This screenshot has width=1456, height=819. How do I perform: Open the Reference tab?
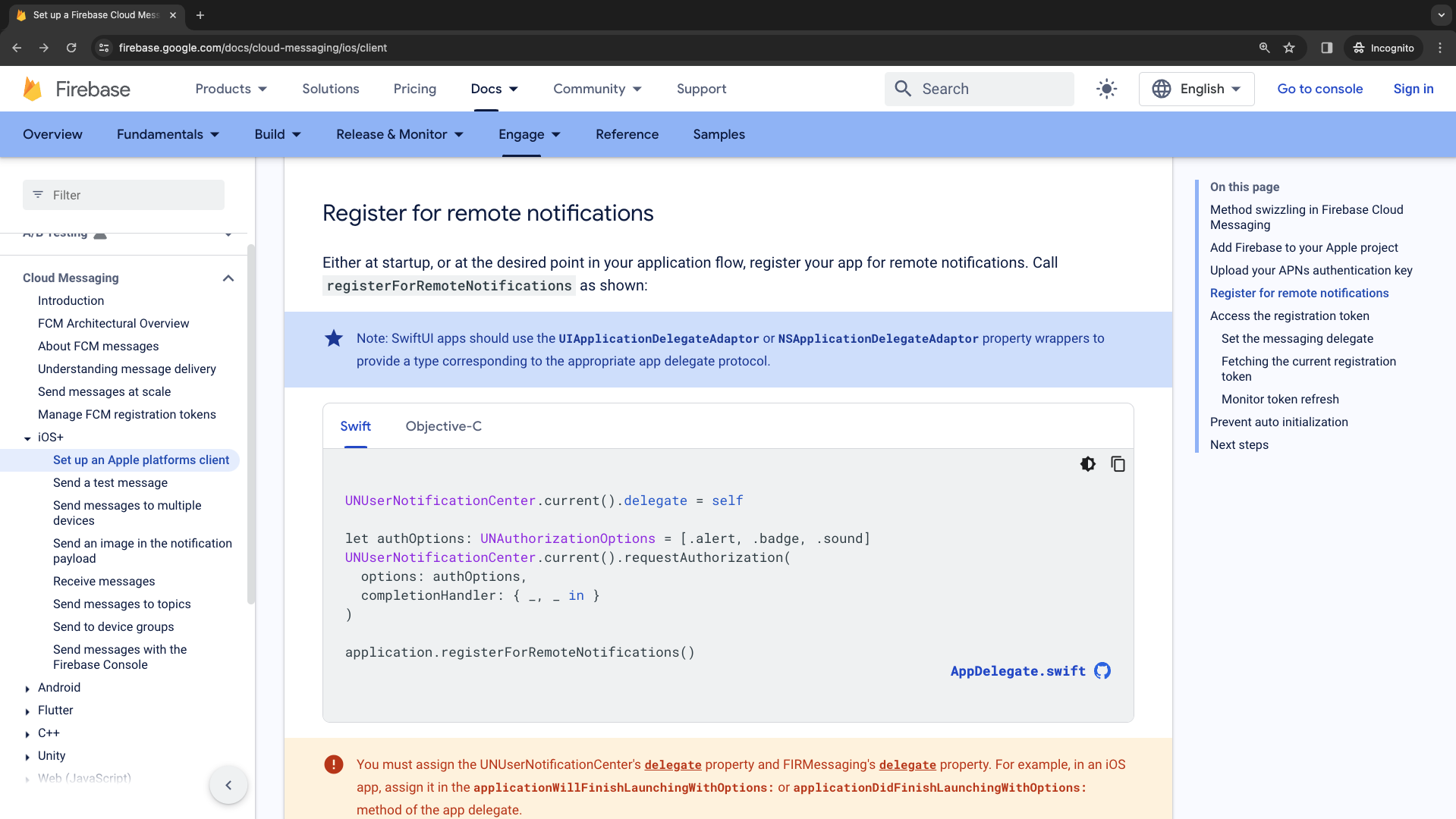pos(627,134)
